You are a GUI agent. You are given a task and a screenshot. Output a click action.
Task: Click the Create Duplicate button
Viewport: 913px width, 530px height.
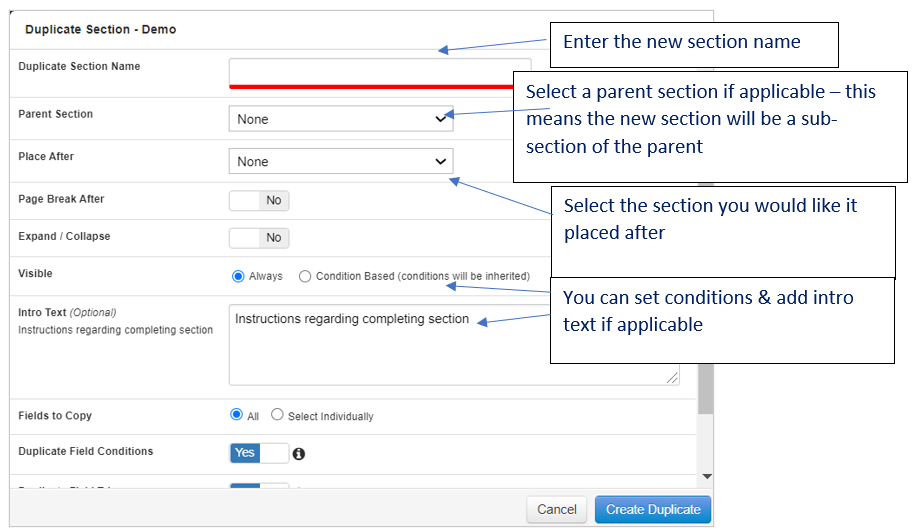pos(653,510)
